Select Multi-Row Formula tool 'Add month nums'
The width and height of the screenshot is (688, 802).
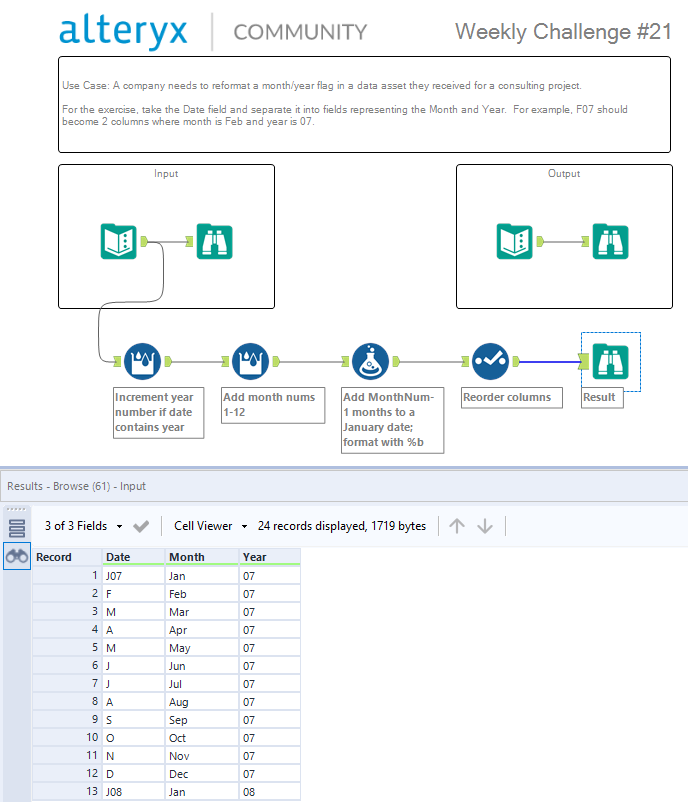(x=250, y=362)
